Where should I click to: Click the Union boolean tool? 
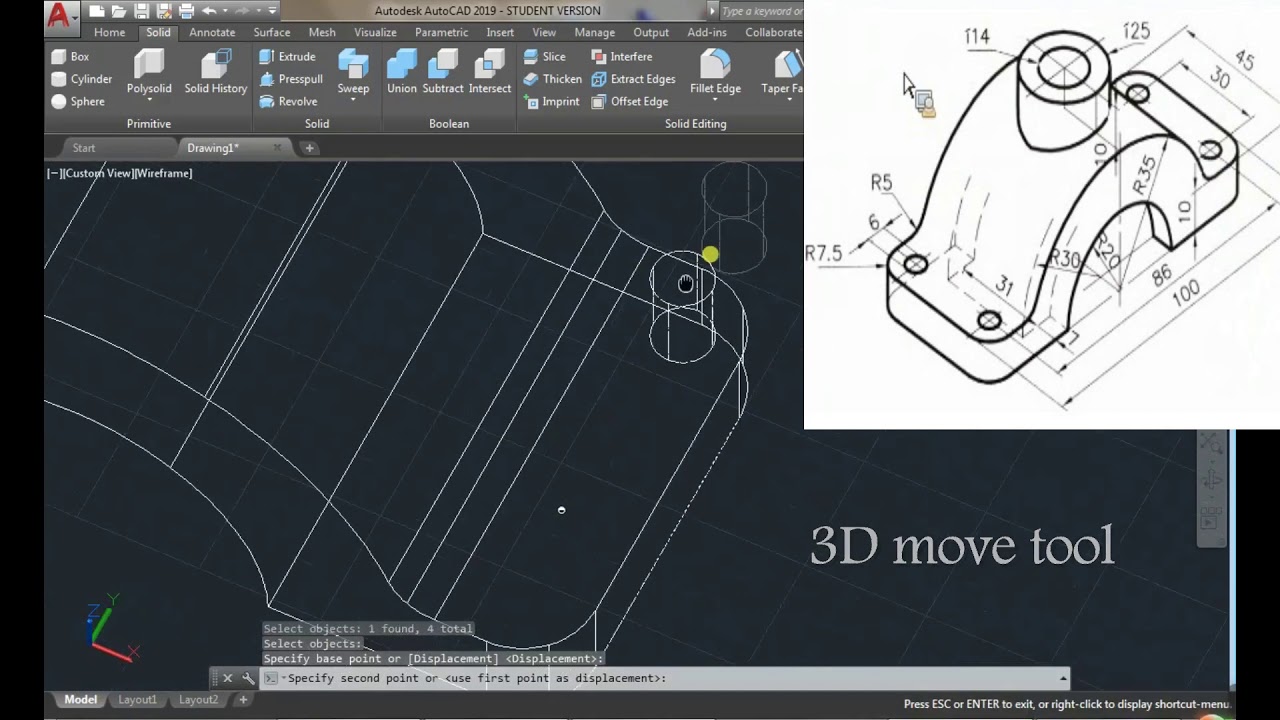click(402, 71)
